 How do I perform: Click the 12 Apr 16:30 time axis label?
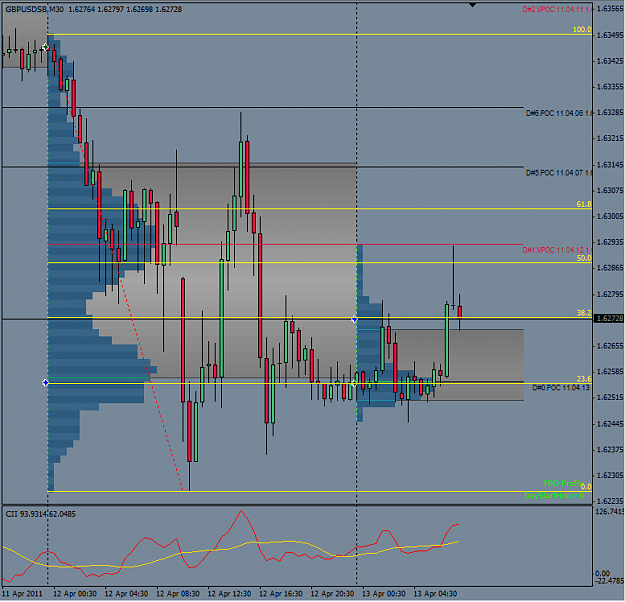pos(281,594)
